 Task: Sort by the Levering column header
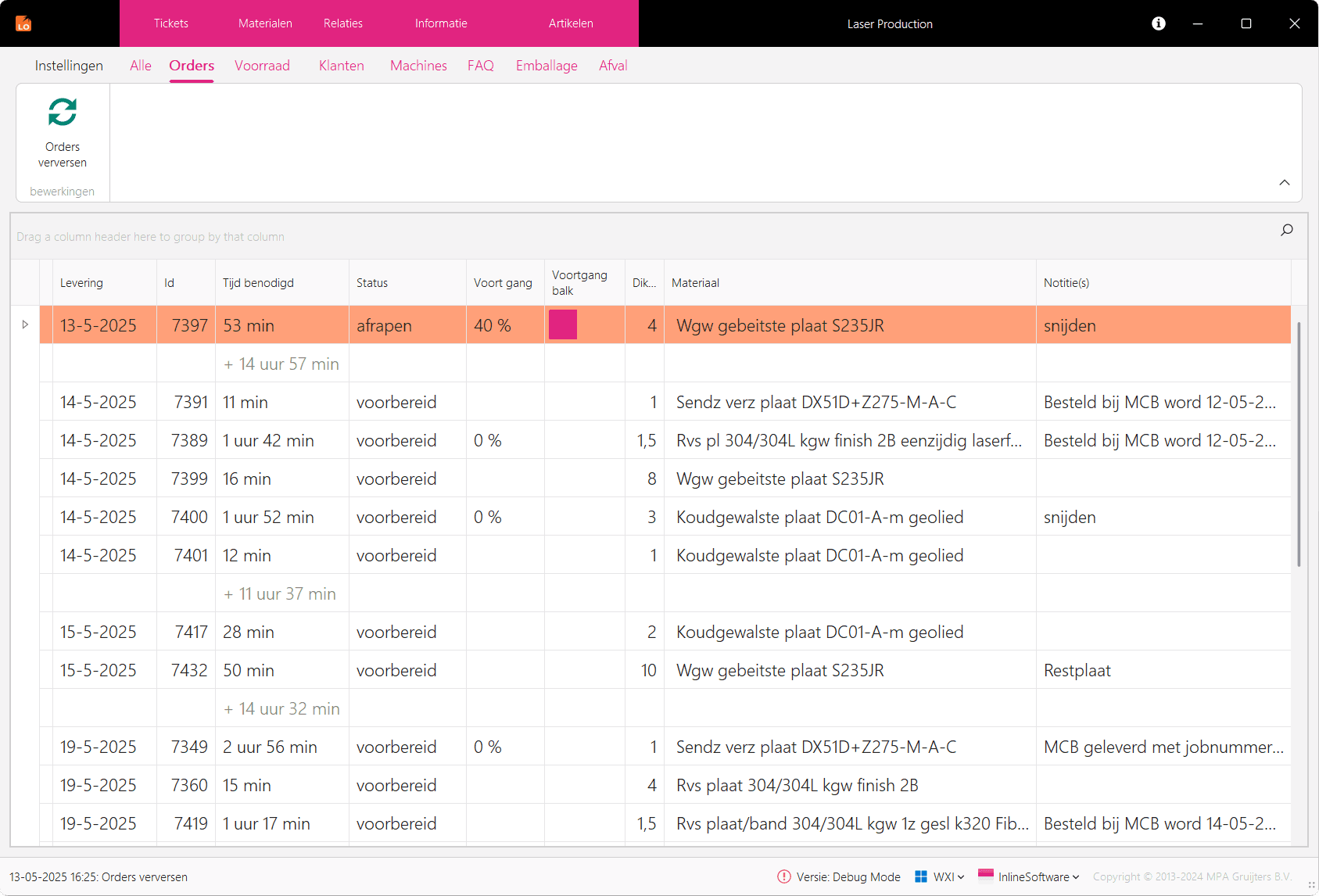click(x=104, y=282)
